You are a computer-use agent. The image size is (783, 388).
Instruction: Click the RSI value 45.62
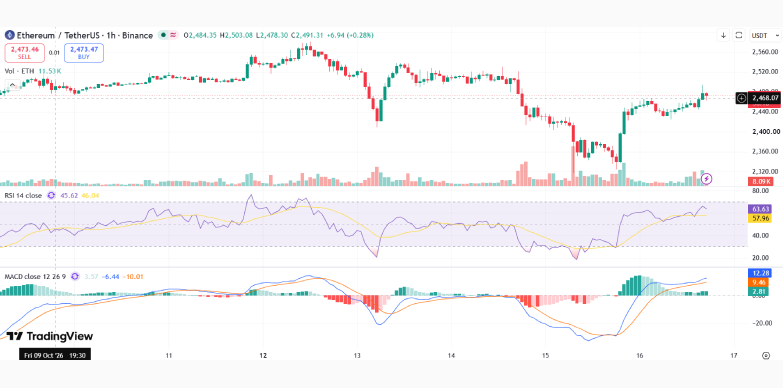click(x=68, y=196)
